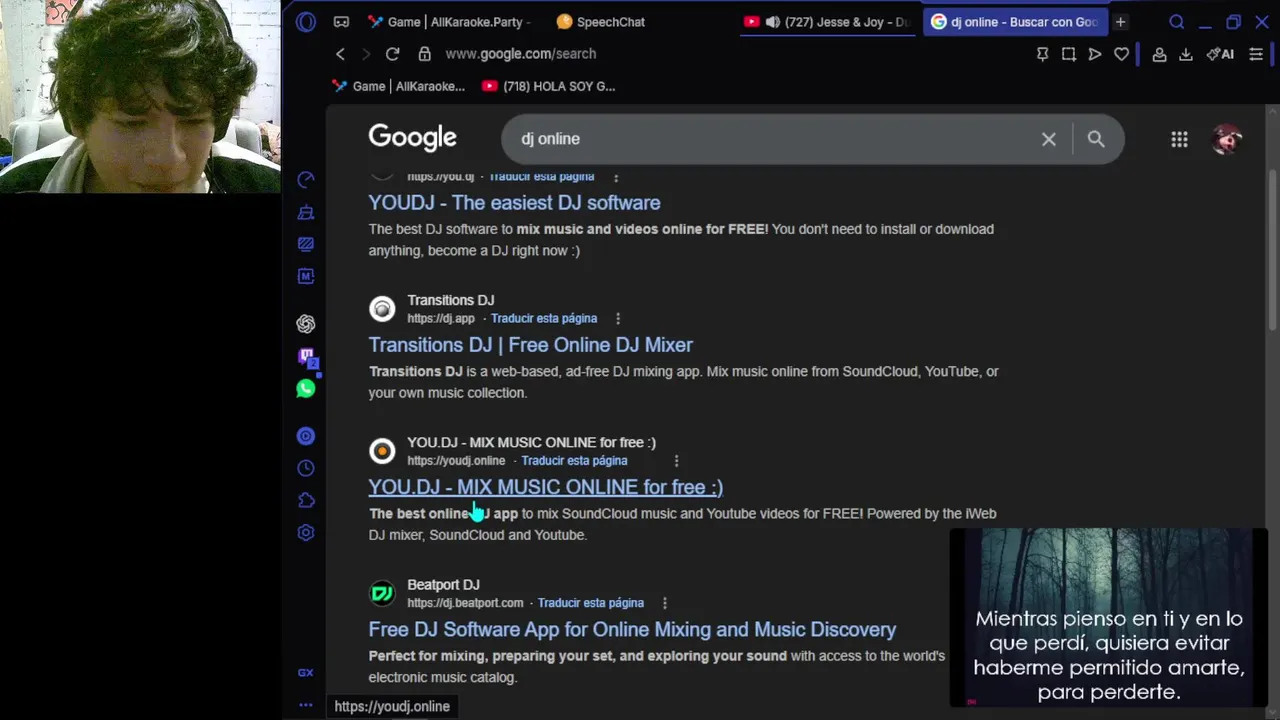Click the Transitions DJ favicon
The image size is (1280, 720).
coord(382,309)
